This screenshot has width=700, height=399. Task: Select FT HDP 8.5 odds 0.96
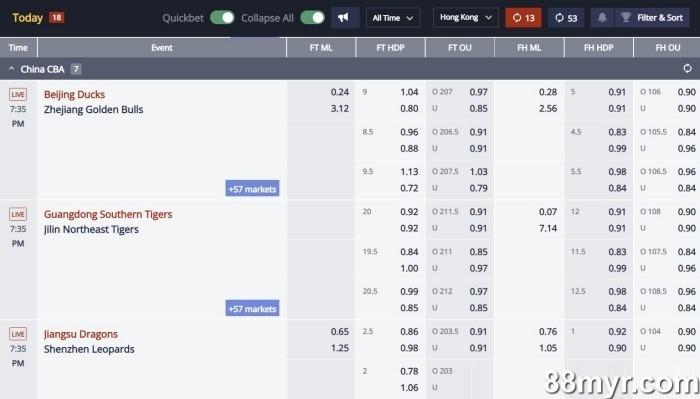[x=409, y=132]
